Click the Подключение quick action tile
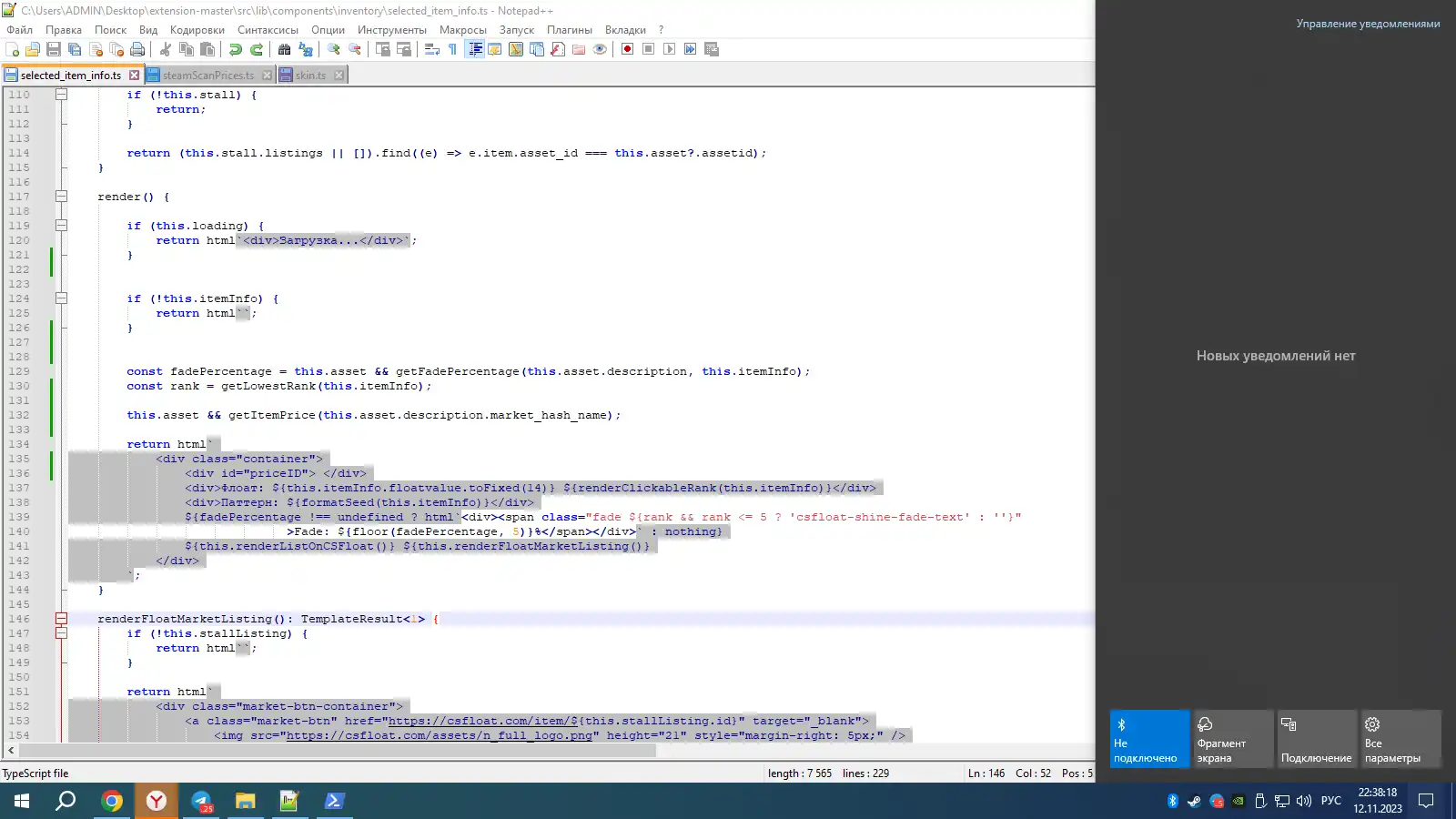The height and width of the screenshot is (819, 1456). (x=1317, y=739)
